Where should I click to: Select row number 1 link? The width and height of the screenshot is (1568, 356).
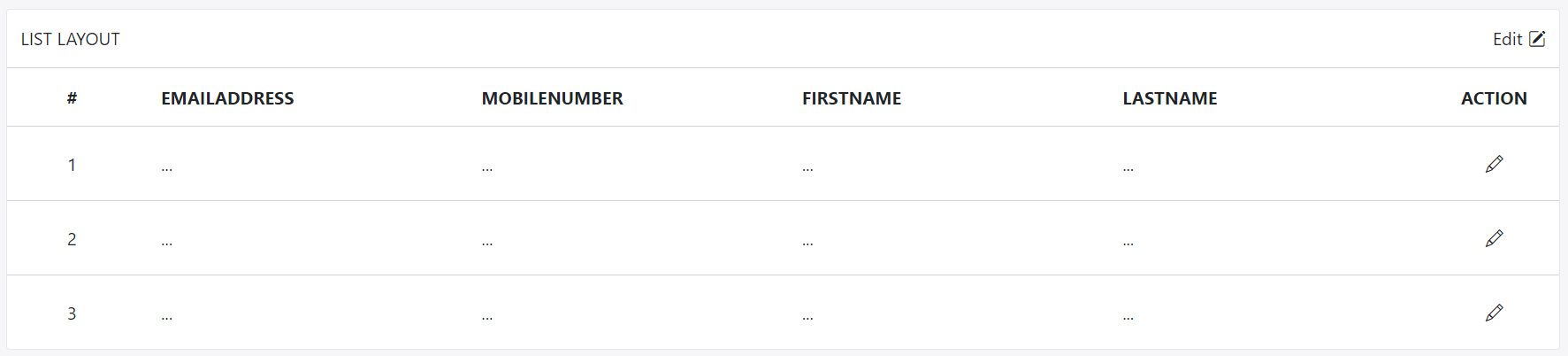pyautogui.click(x=72, y=165)
